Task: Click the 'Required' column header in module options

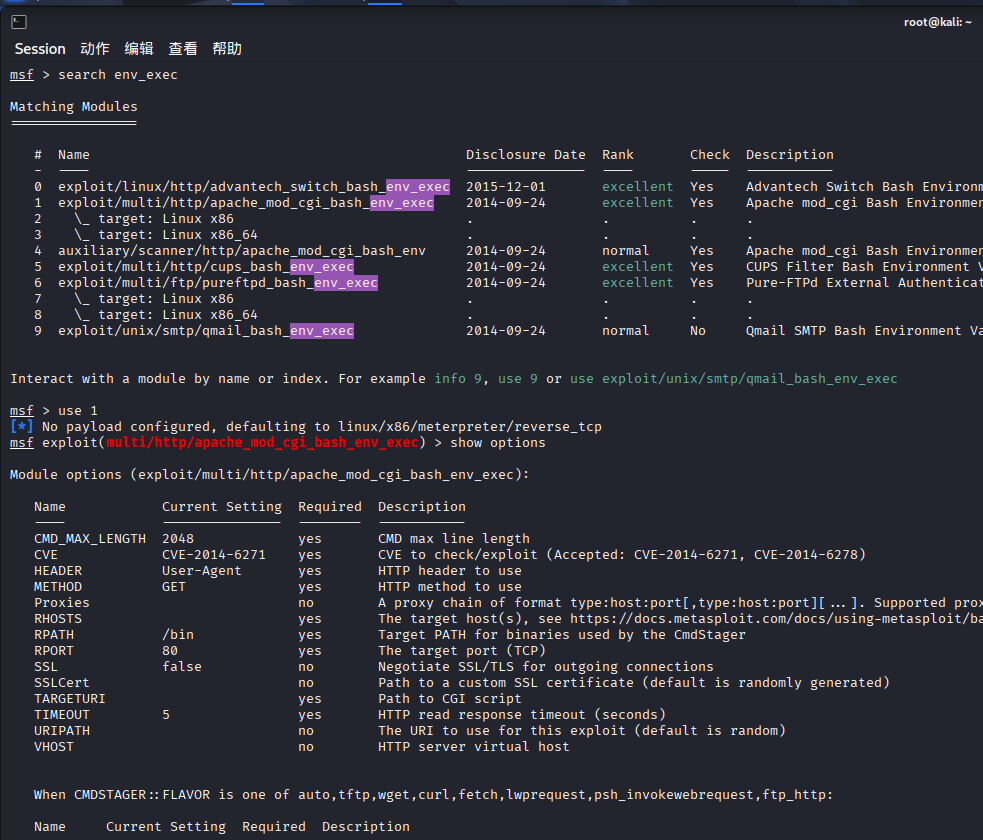Action: [330, 507]
